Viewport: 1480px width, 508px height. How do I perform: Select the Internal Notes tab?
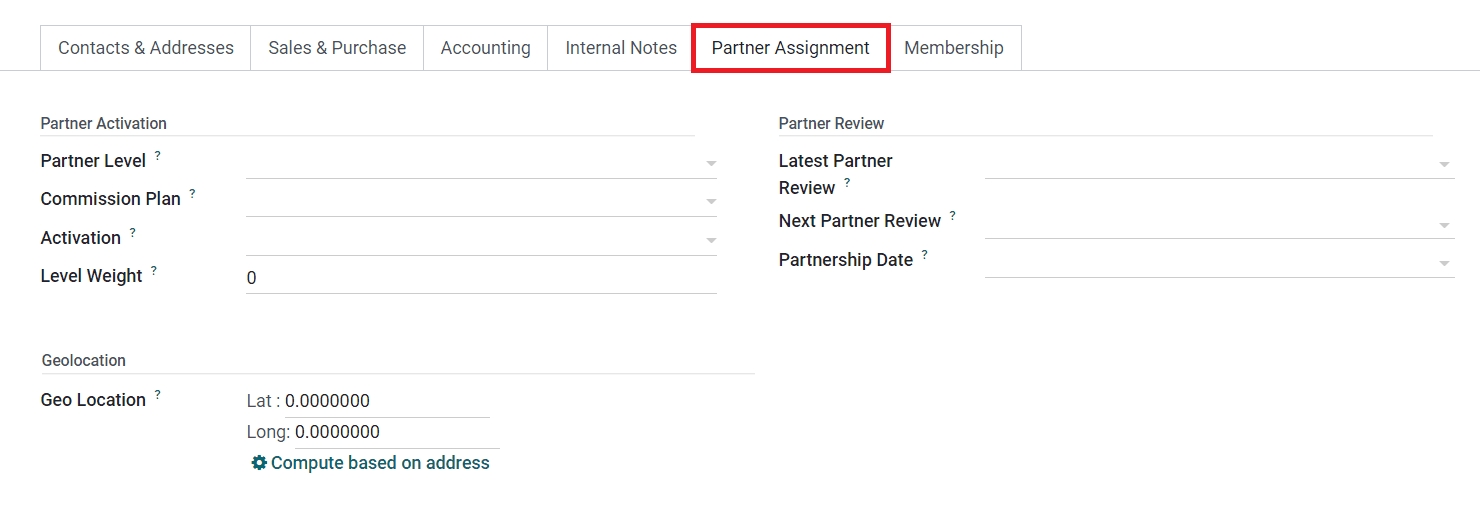pyautogui.click(x=621, y=48)
